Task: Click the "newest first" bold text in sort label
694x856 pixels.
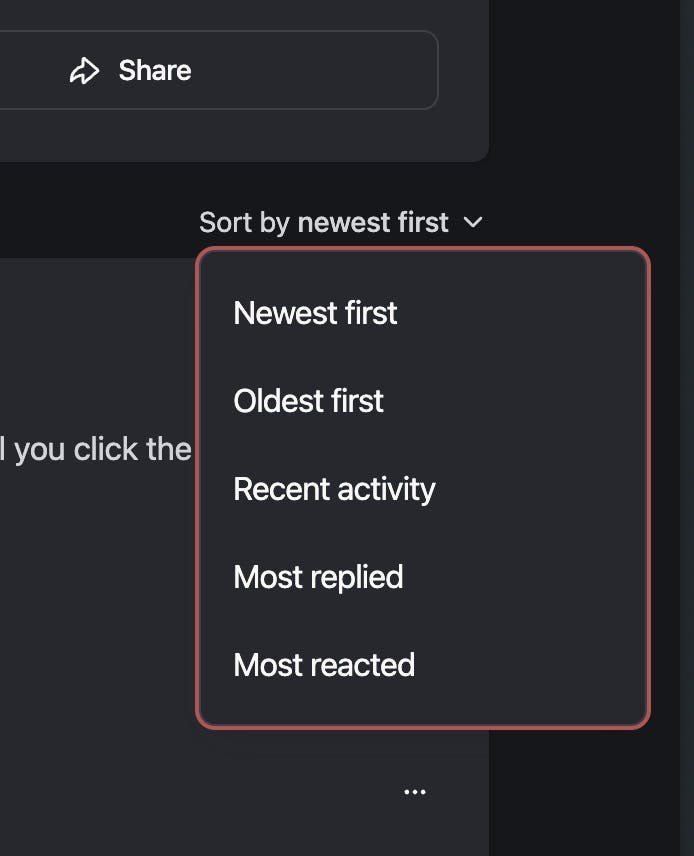Action: (x=373, y=222)
